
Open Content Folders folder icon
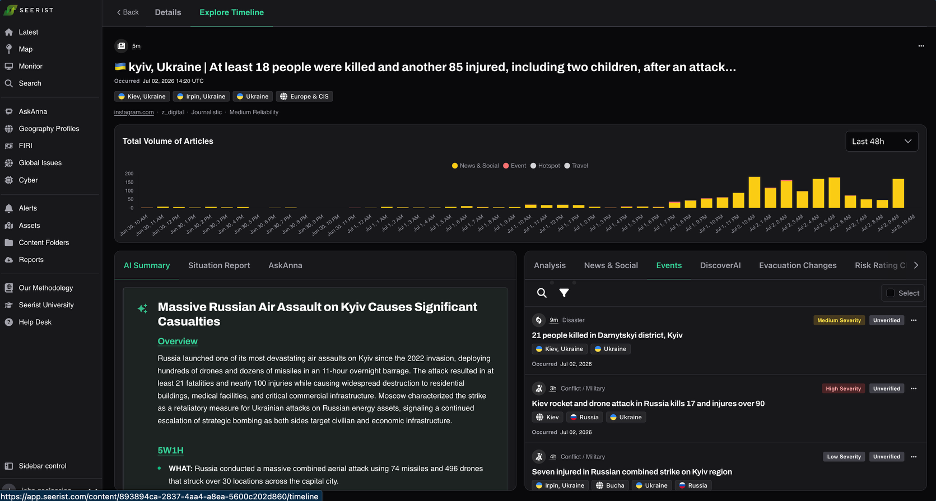[x=8, y=242]
